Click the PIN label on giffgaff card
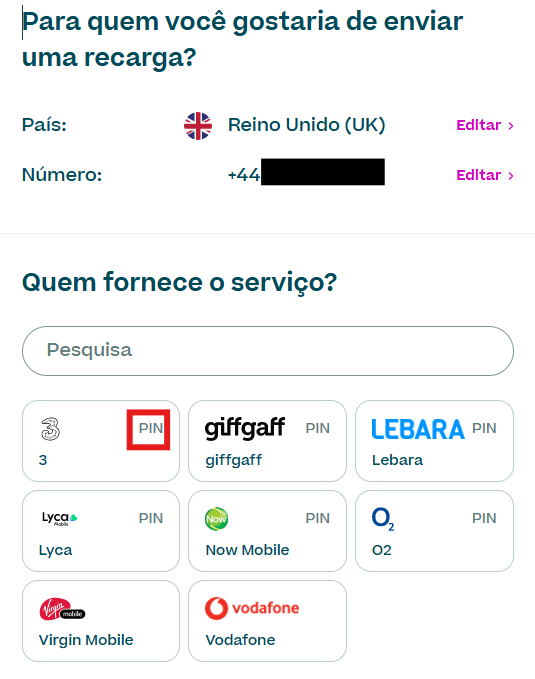Screen dimensions: 535x679 pos(318,428)
